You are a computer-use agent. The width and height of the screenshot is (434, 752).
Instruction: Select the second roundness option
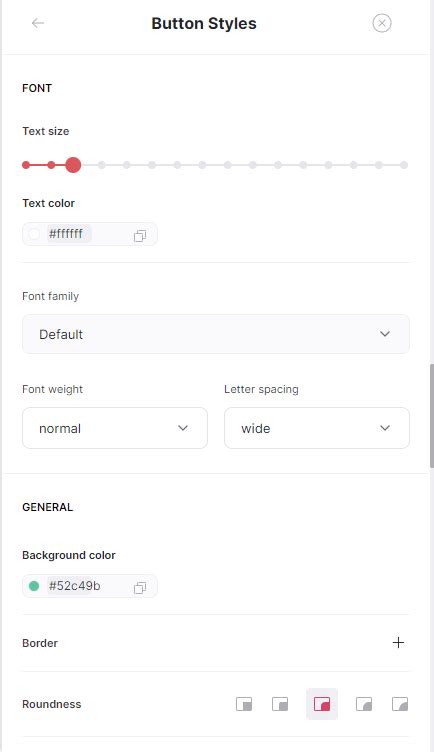280,704
